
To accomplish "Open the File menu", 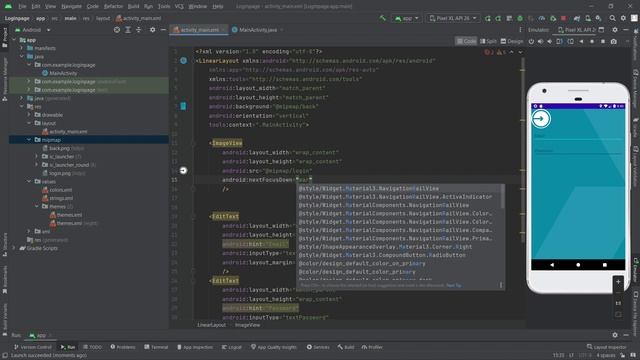I will click(22, 7).
